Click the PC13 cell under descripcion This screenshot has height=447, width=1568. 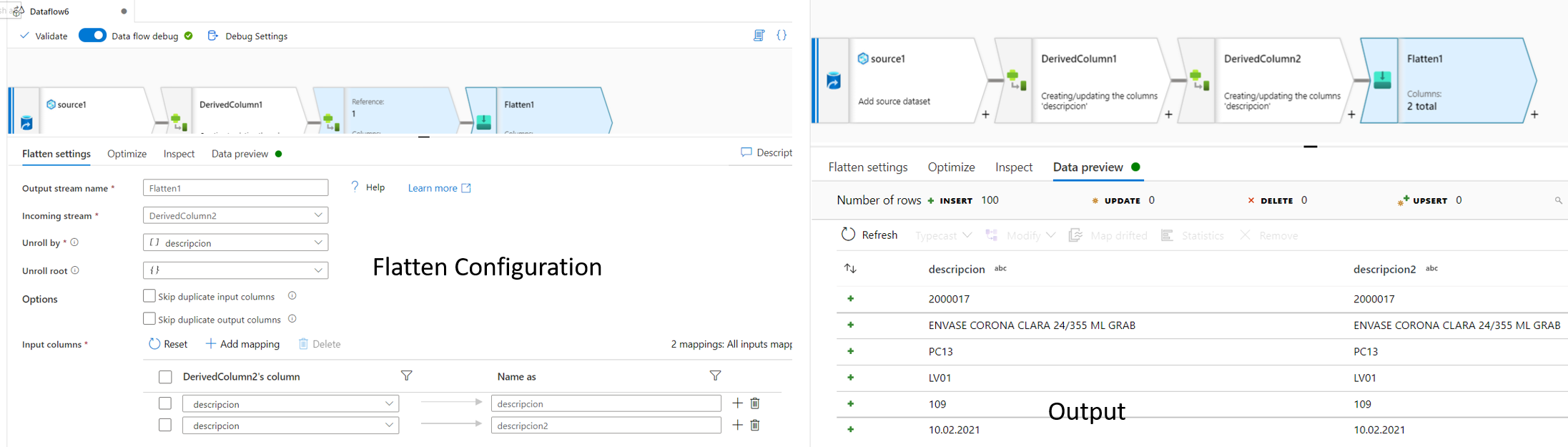pyautogui.click(x=940, y=351)
